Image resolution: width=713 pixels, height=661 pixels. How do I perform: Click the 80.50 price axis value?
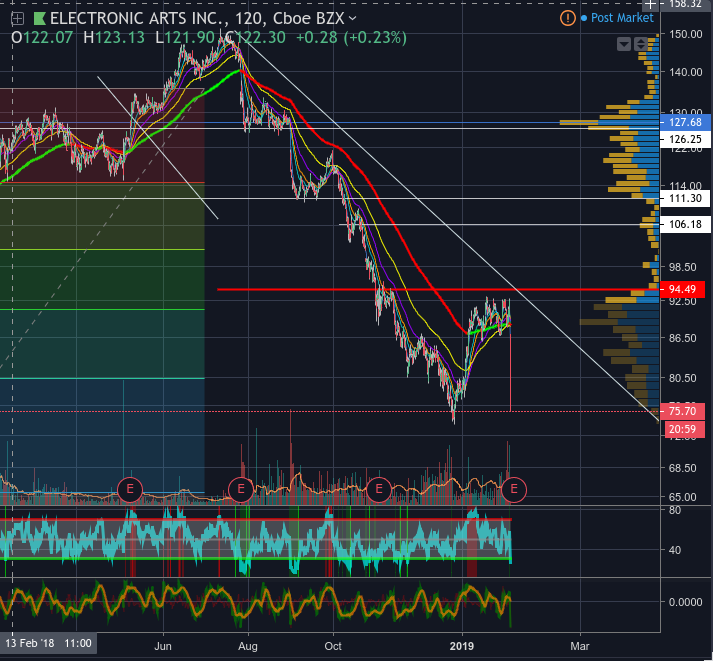(x=683, y=378)
